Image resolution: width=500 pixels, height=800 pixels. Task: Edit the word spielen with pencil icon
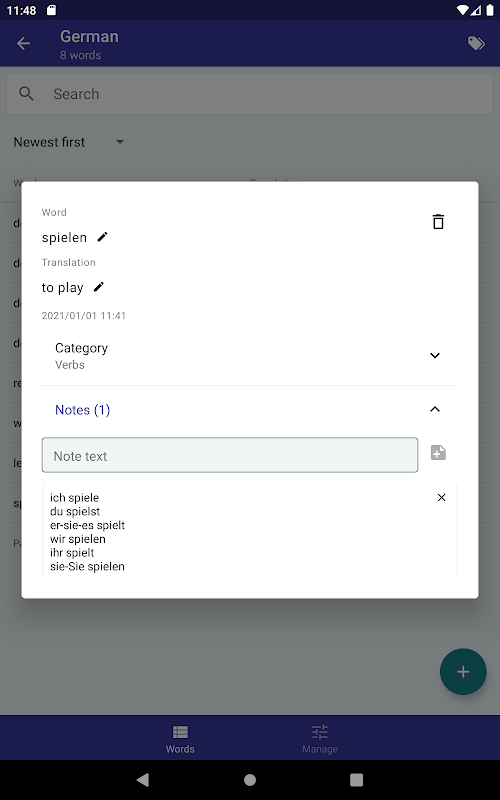tap(103, 237)
